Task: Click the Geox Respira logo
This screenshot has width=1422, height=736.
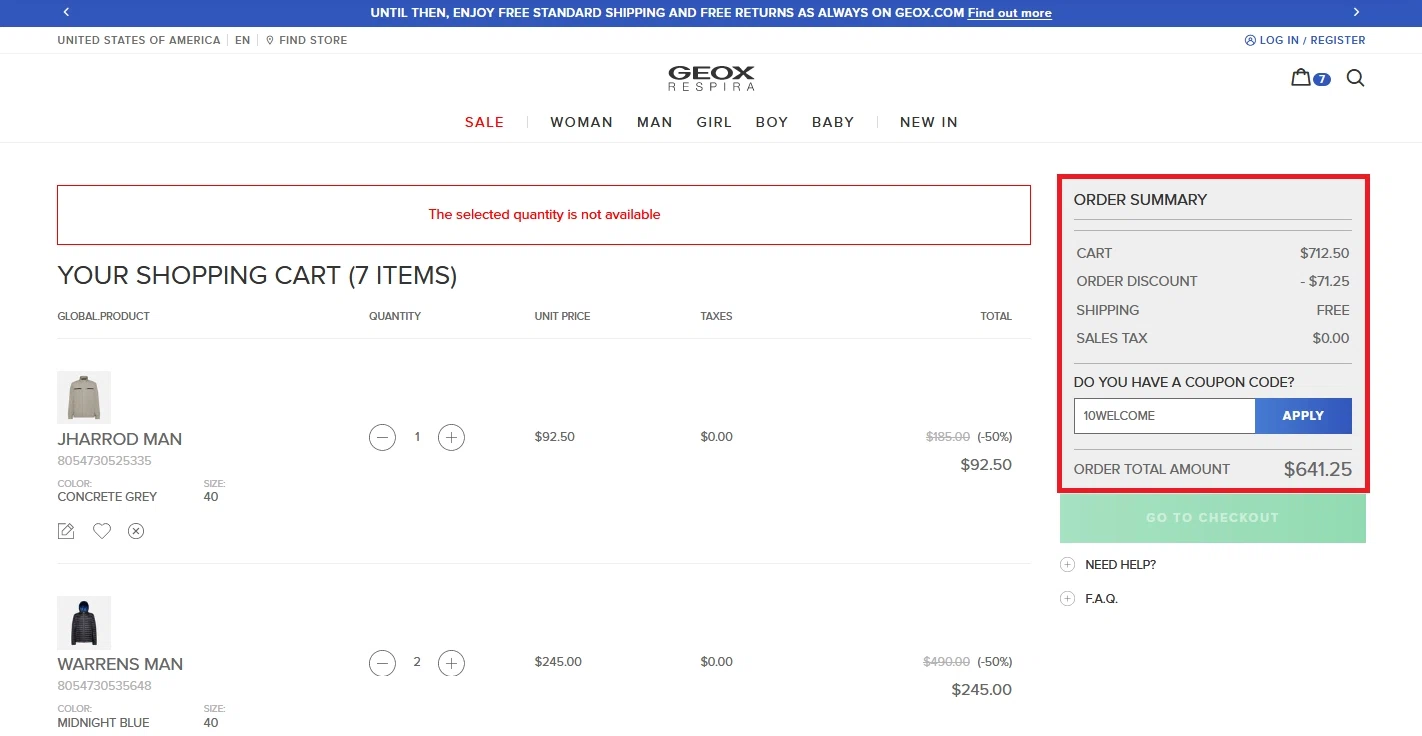Action: click(711, 78)
